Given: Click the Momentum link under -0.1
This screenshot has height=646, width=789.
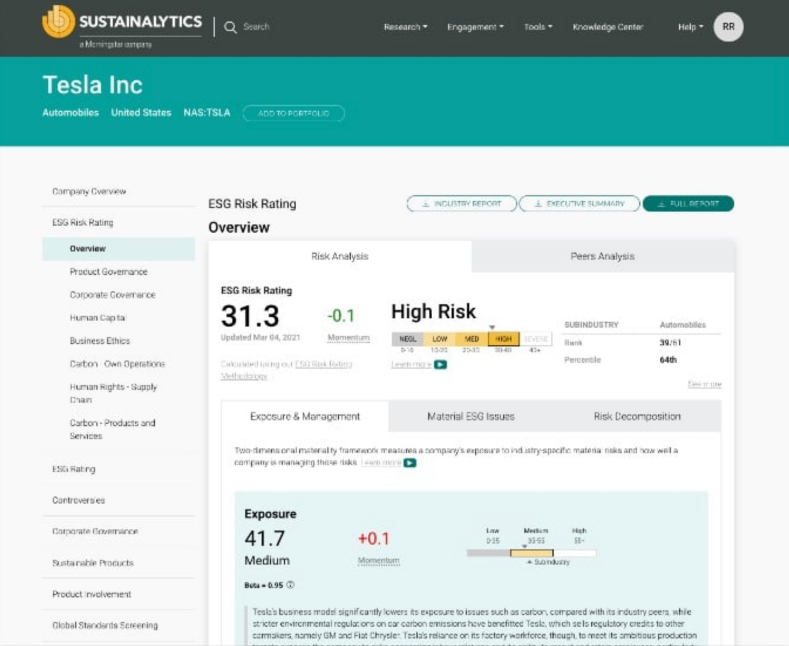Looking at the screenshot, I should tap(349, 338).
